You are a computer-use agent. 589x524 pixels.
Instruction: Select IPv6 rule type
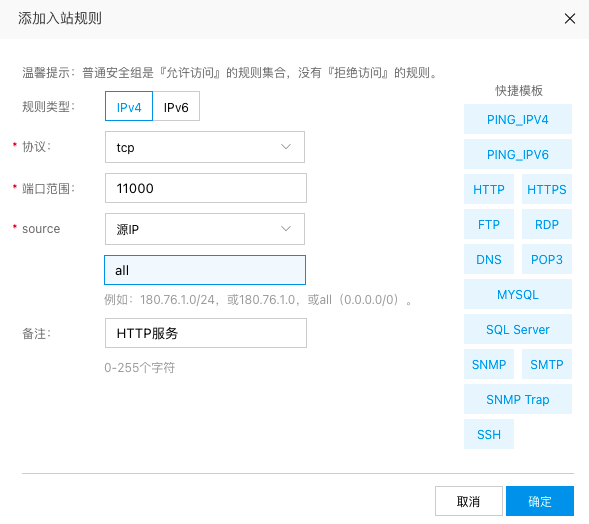click(x=176, y=106)
